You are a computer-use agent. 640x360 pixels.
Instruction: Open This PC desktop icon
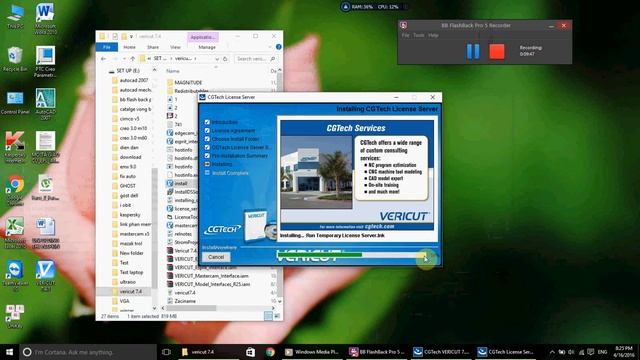[15, 16]
